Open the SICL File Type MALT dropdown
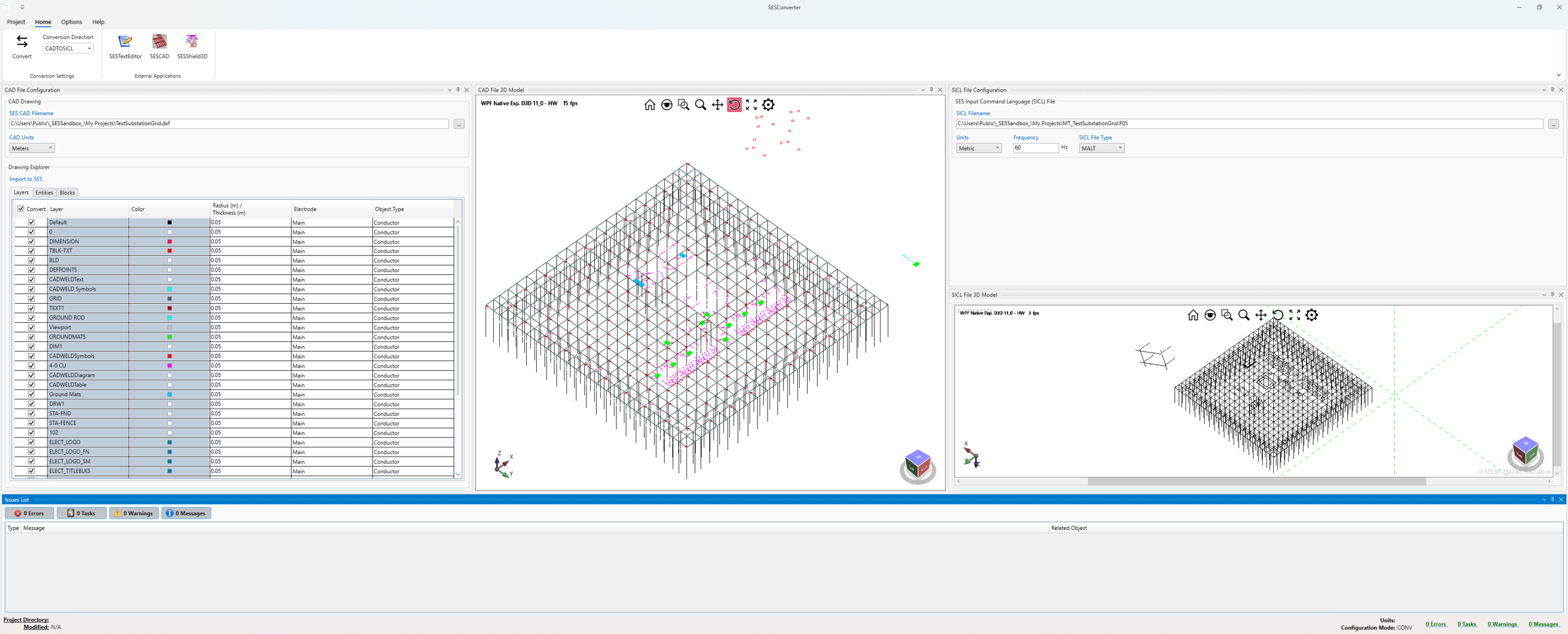The height and width of the screenshot is (634, 1568). pyautogui.click(x=1101, y=148)
